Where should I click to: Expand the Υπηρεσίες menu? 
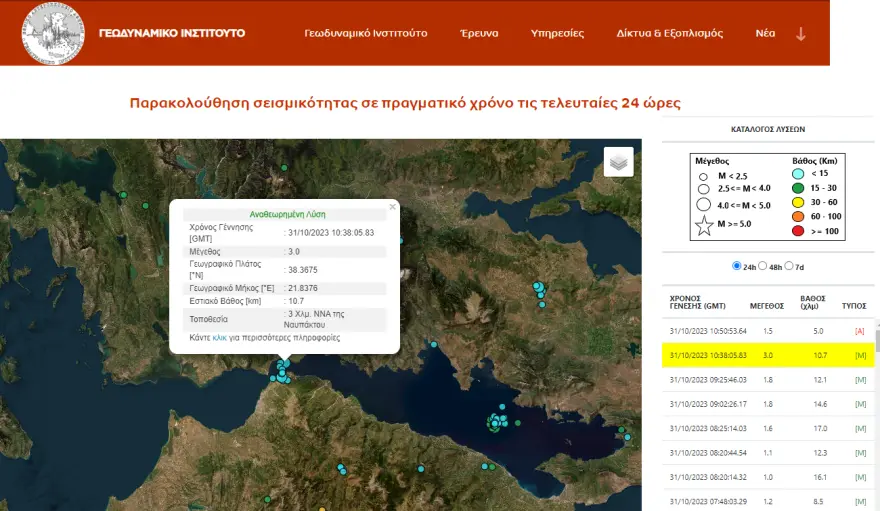[x=557, y=33]
